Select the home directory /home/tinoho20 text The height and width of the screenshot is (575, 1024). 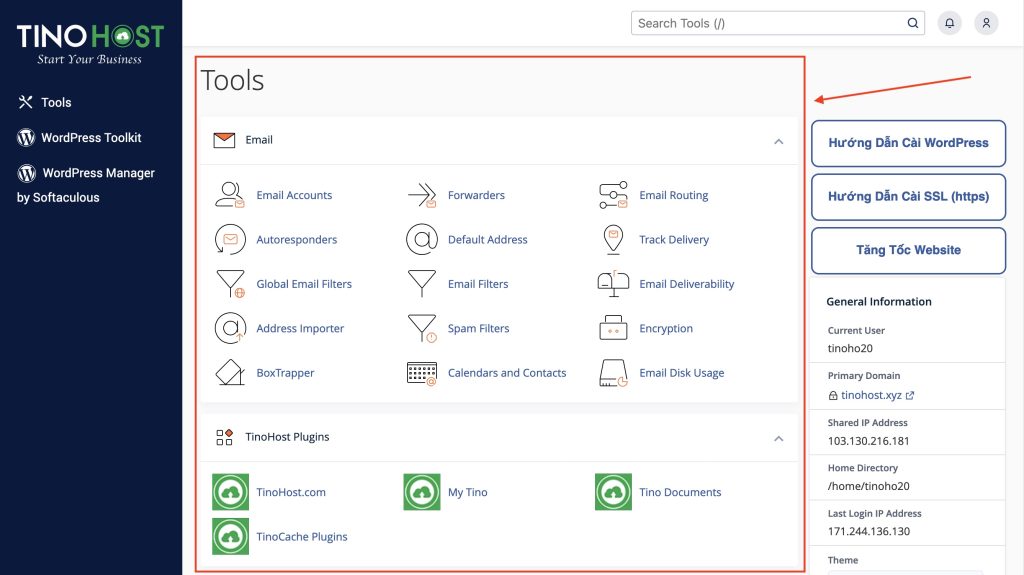(868, 485)
